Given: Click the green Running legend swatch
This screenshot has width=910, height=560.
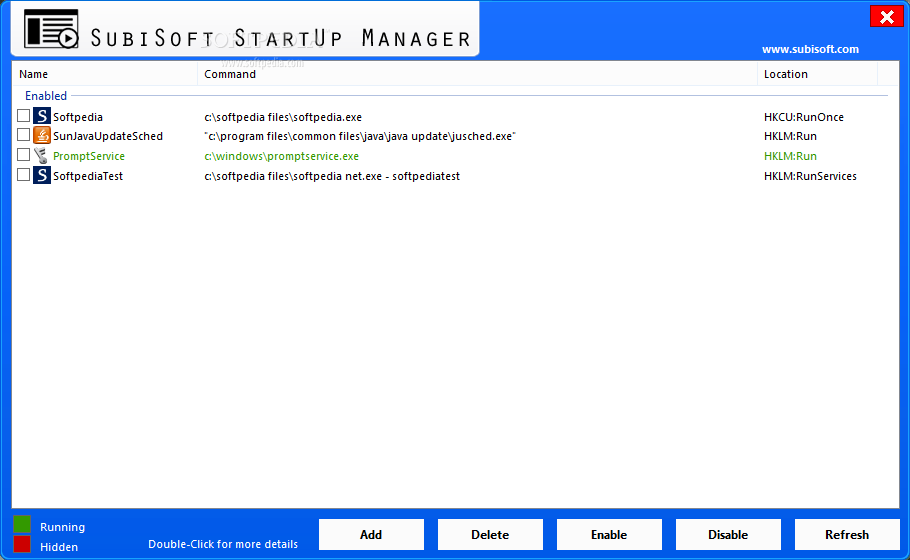Looking at the screenshot, I should (22, 524).
